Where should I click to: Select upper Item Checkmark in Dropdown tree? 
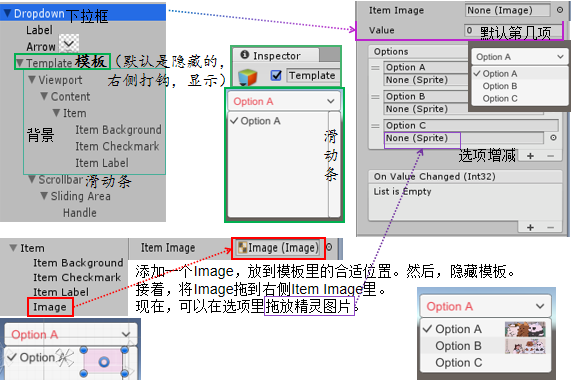tap(117, 146)
